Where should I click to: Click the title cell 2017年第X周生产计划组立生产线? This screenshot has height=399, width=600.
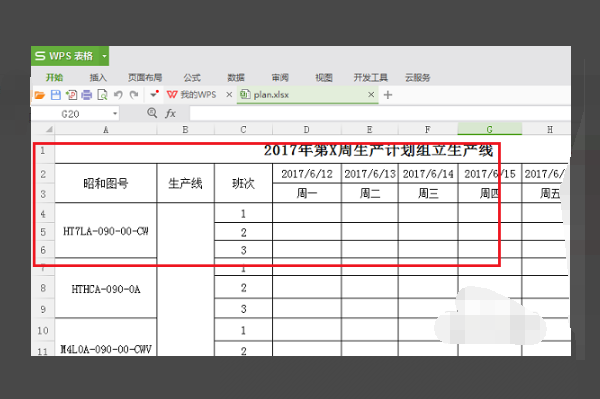pyautogui.click(x=378, y=150)
